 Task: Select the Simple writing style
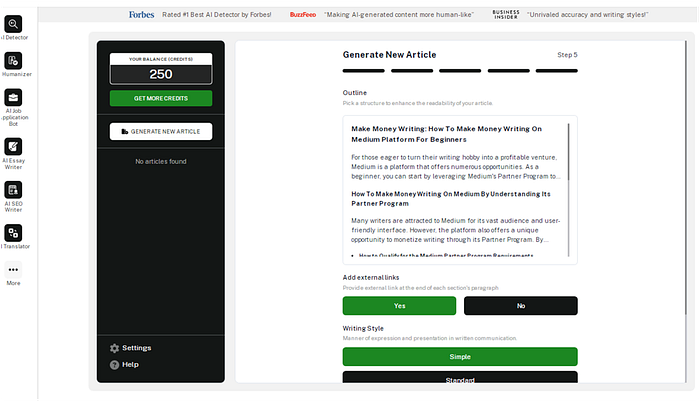[x=460, y=356]
